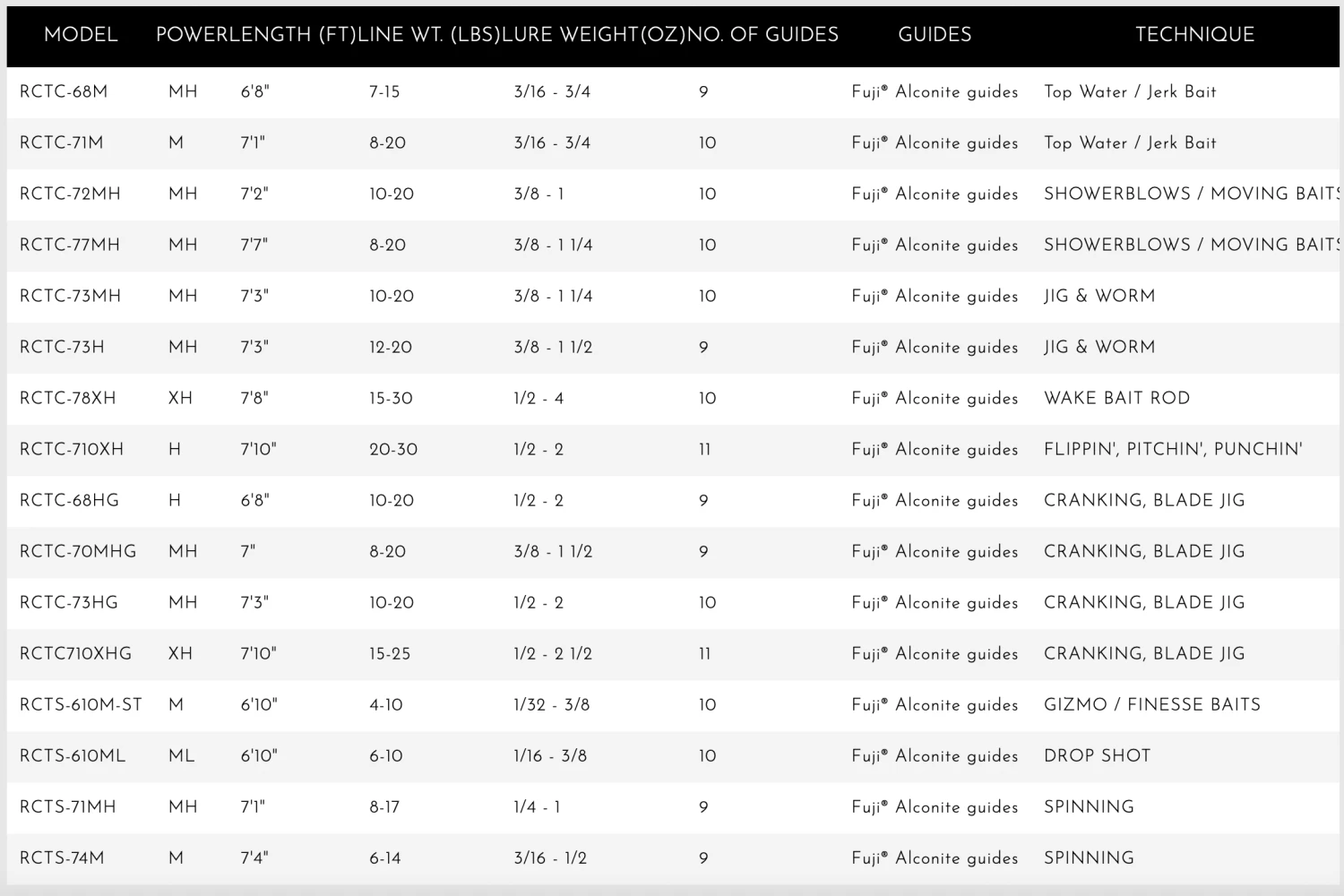The height and width of the screenshot is (896, 1344).
Task: Click the NO. OF GUIDES header
Action: tap(763, 35)
